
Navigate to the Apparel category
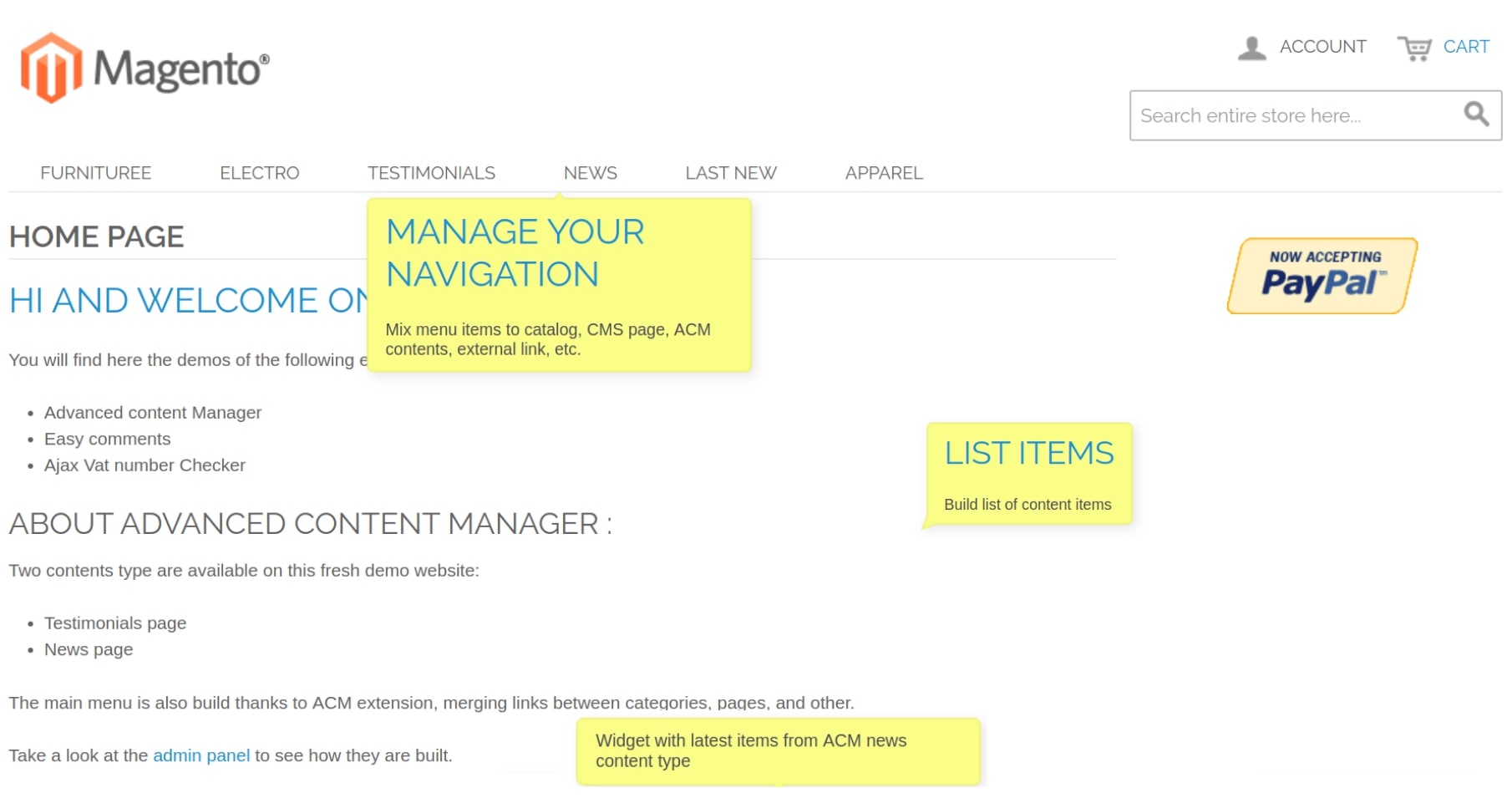884,173
